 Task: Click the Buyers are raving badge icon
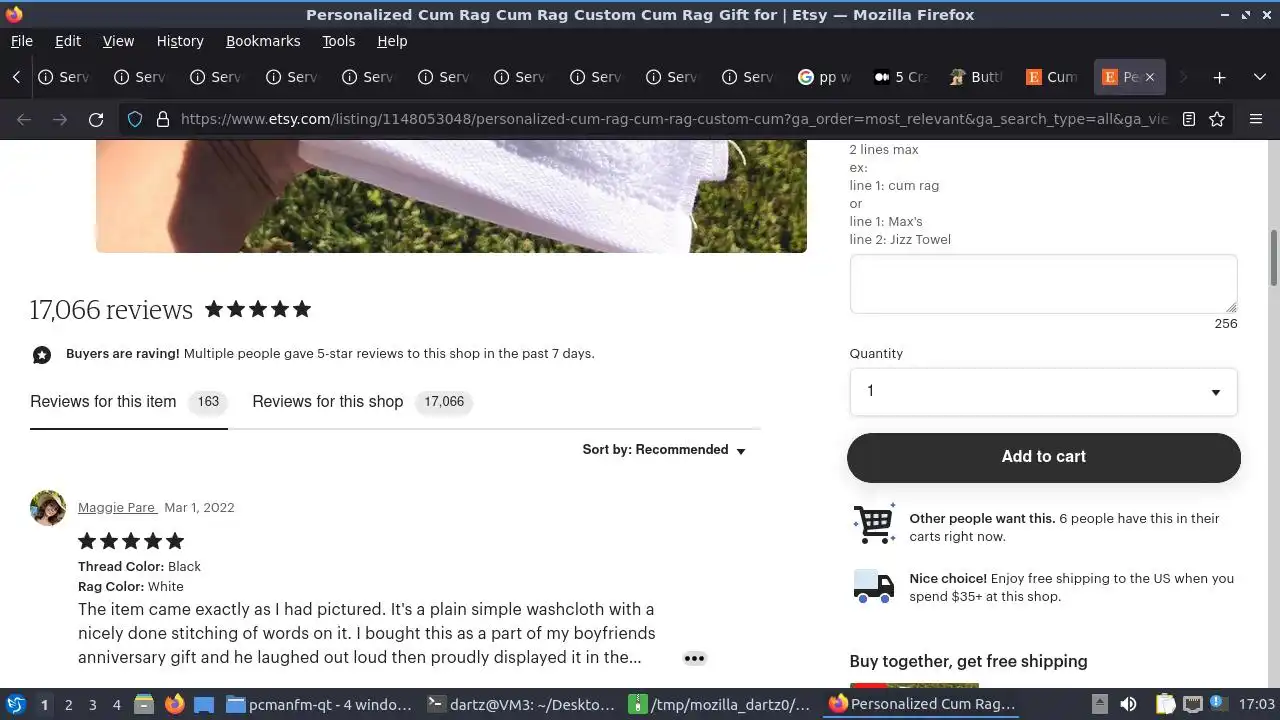[x=42, y=355]
